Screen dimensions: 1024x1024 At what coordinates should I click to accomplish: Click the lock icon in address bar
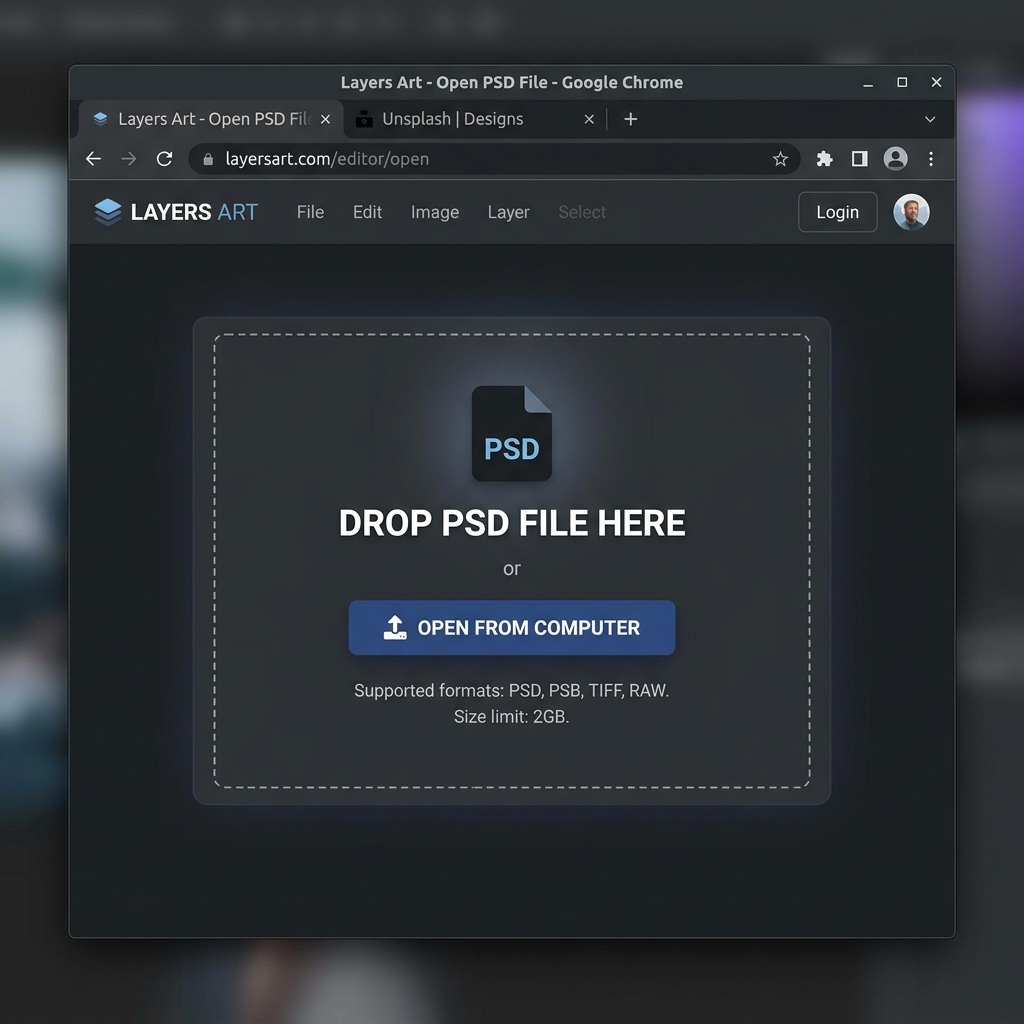coord(208,159)
